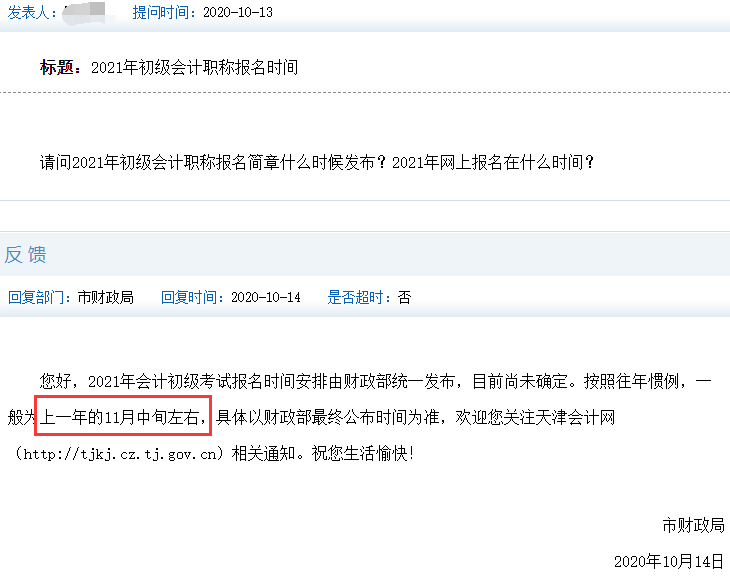Viewport: 730px width, 576px height.
Task: Click the 市财政局 reply department value
Action: (x=106, y=297)
